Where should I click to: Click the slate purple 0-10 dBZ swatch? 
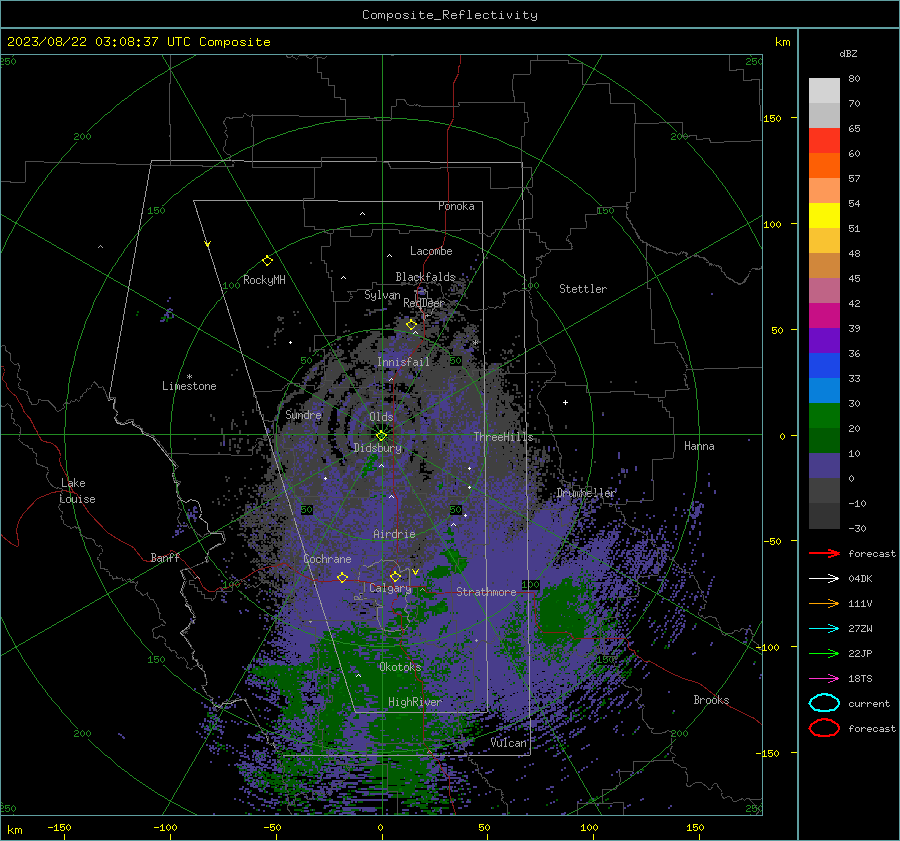point(824,466)
